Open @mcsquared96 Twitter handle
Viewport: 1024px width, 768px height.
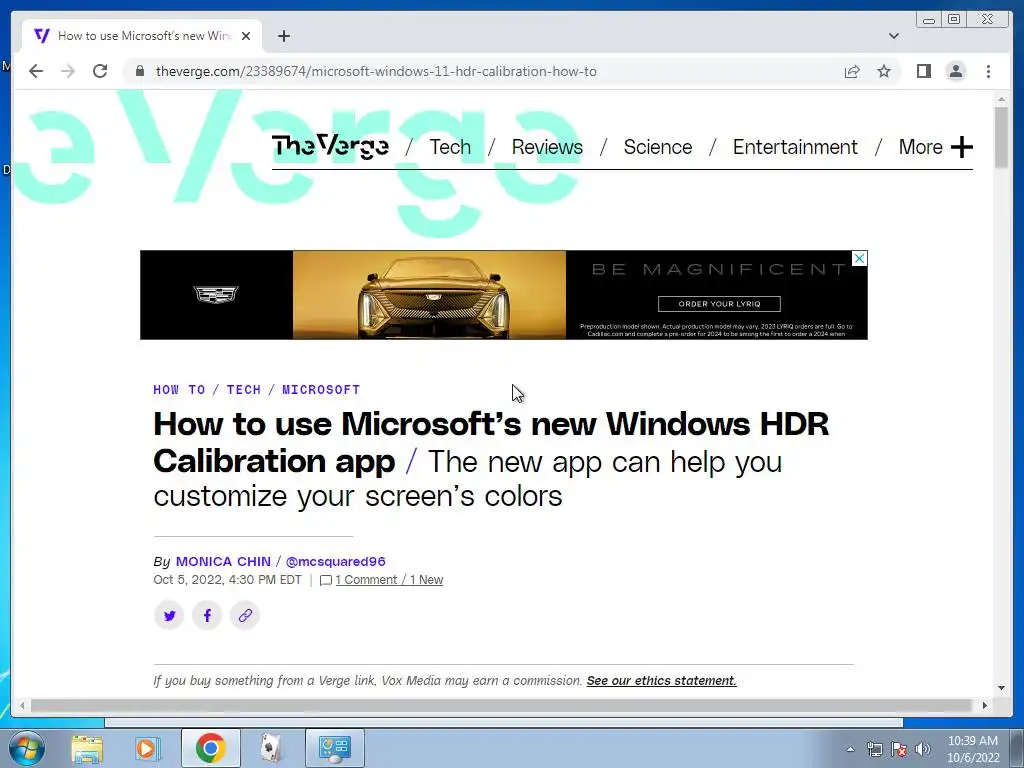click(336, 562)
